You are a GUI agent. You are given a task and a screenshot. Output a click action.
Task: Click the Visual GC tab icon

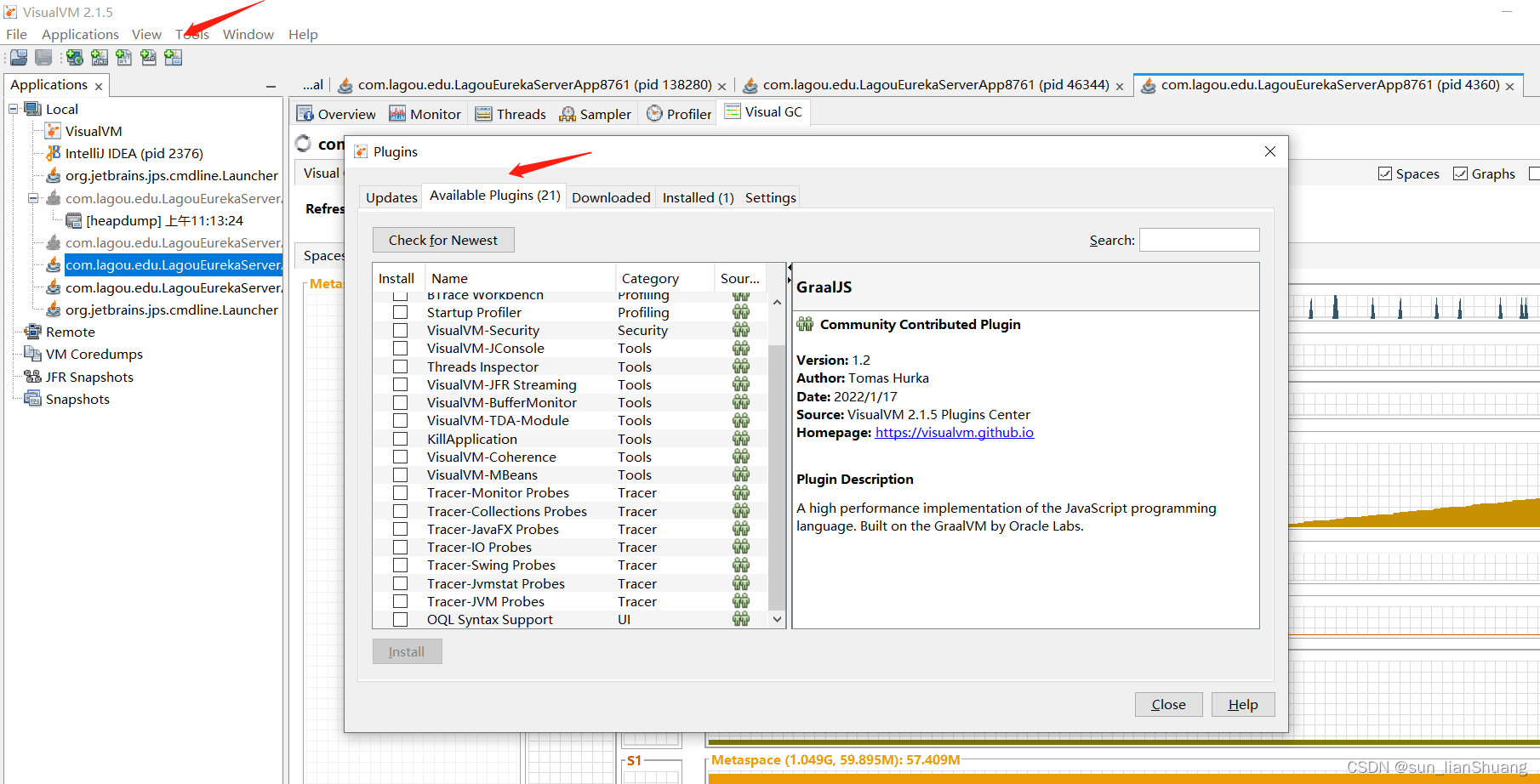(x=733, y=111)
